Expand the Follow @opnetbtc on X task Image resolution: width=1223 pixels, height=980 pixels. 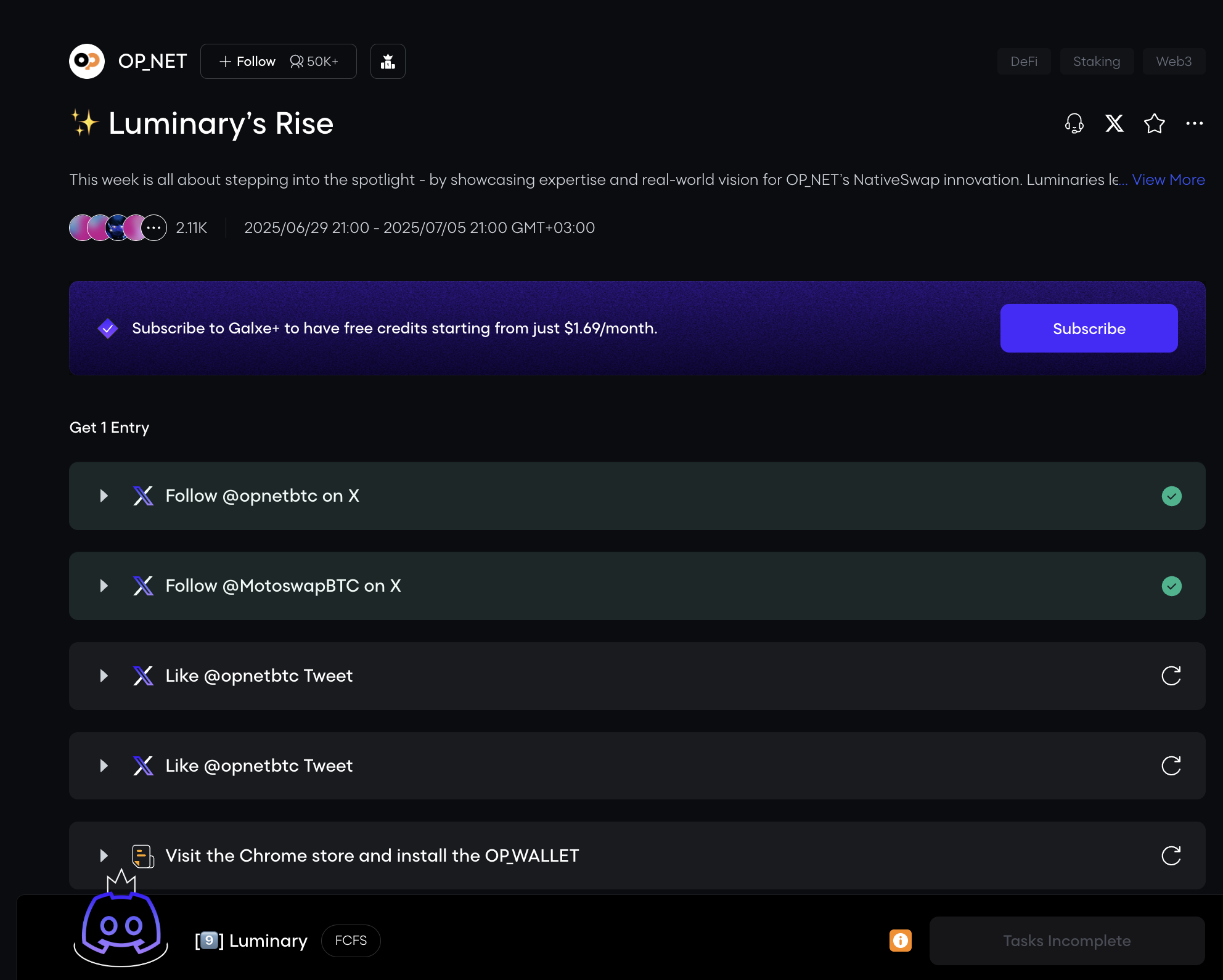(104, 496)
